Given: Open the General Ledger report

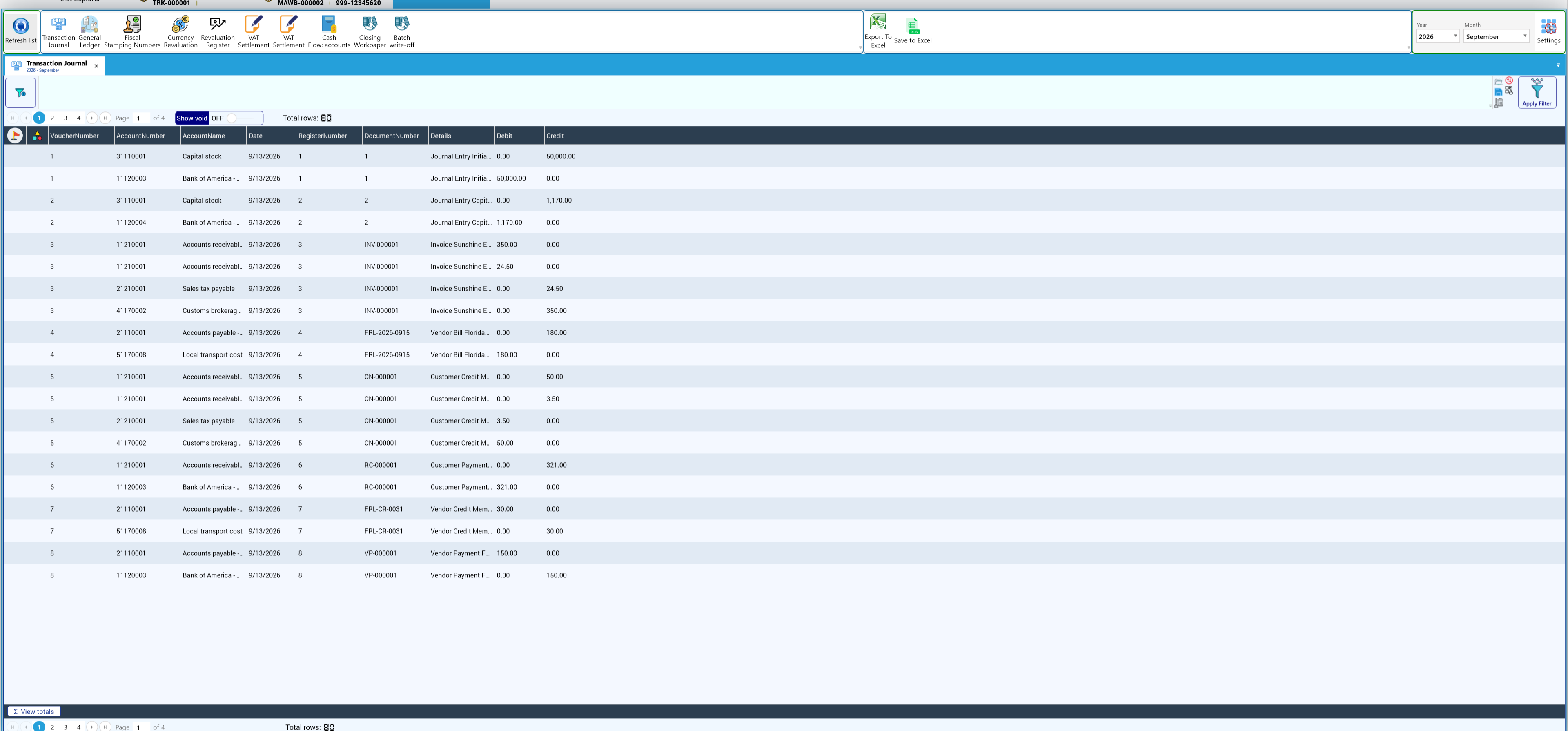Looking at the screenshot, I should pyautogui.click(x=89, y=32).
